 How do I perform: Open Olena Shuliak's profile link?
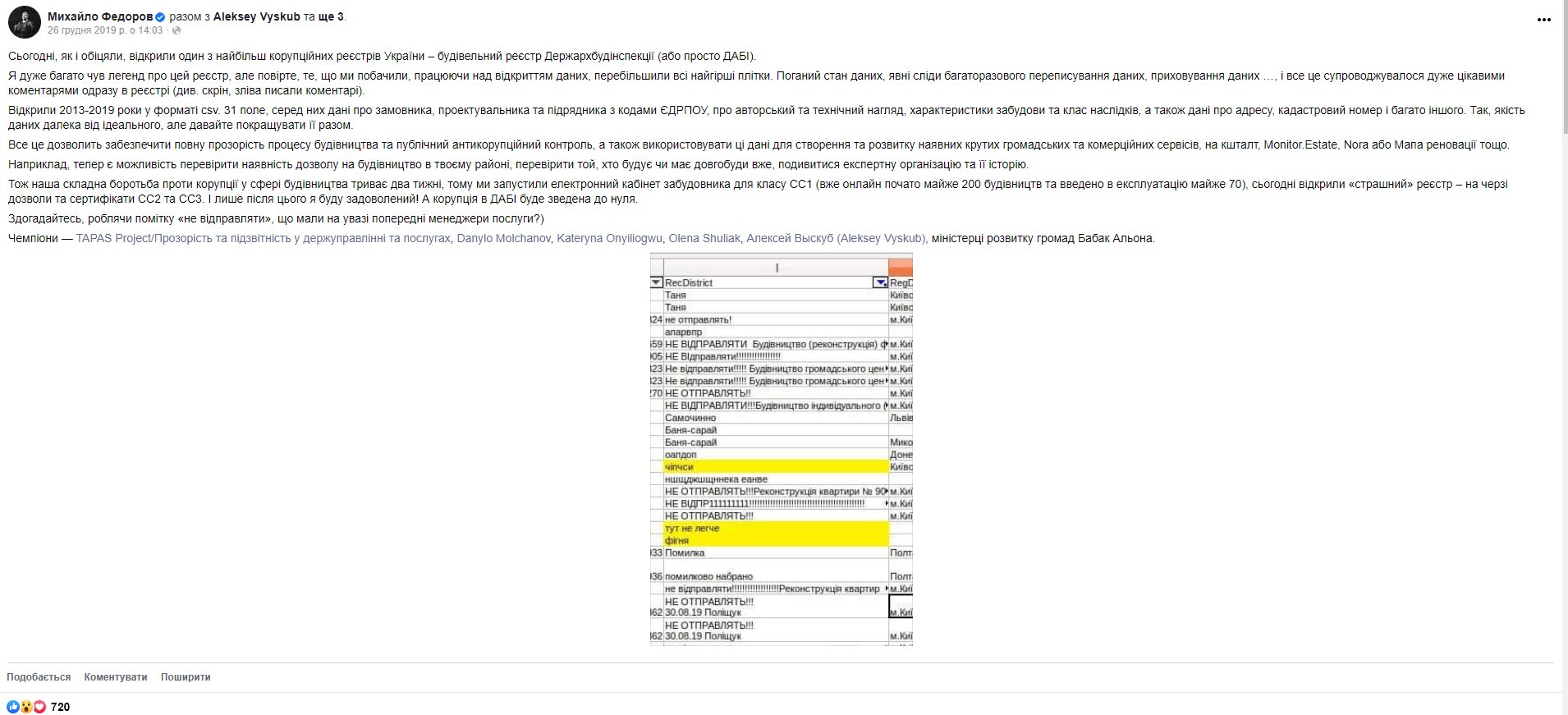[704, 238]
